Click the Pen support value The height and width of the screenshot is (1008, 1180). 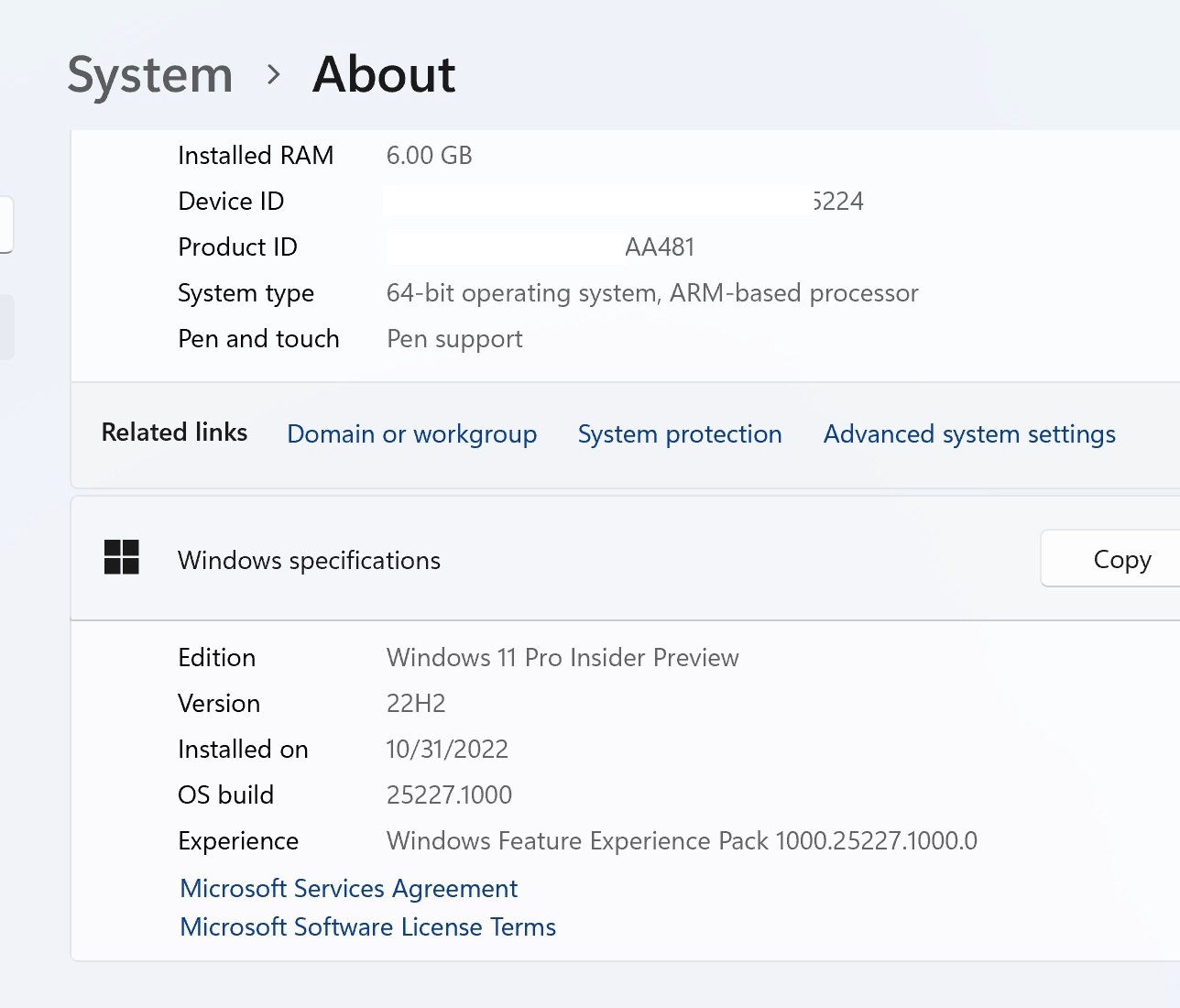pos(454,338)
